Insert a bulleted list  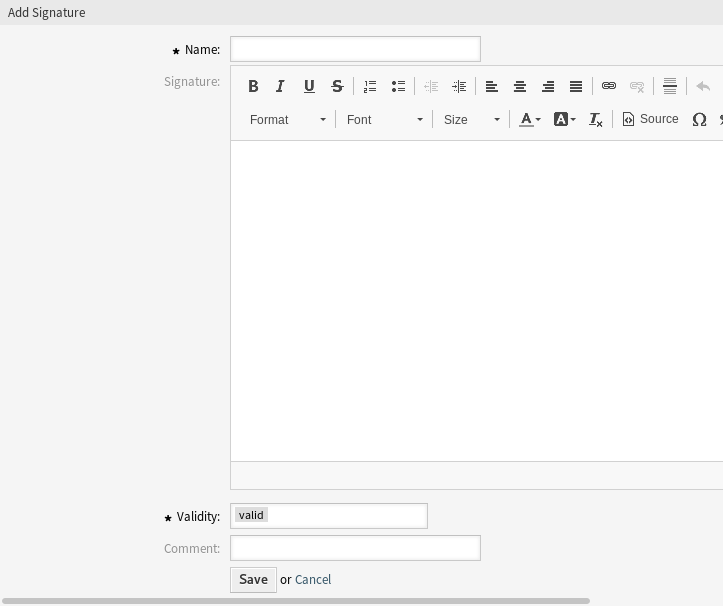[x=398, y=86]
